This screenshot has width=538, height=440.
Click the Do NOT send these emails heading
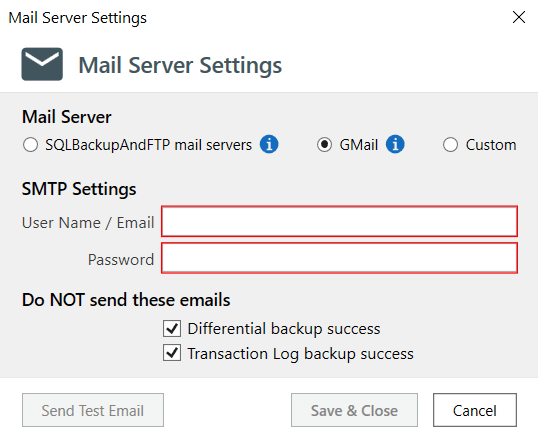[126, 300]
